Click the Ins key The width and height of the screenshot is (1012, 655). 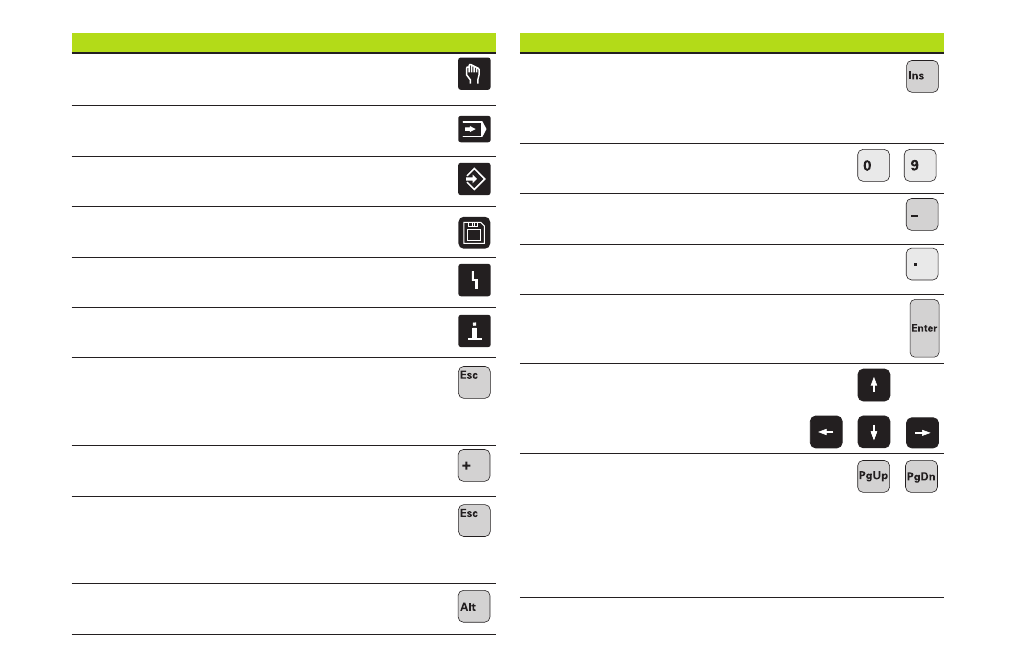(922, 76)
